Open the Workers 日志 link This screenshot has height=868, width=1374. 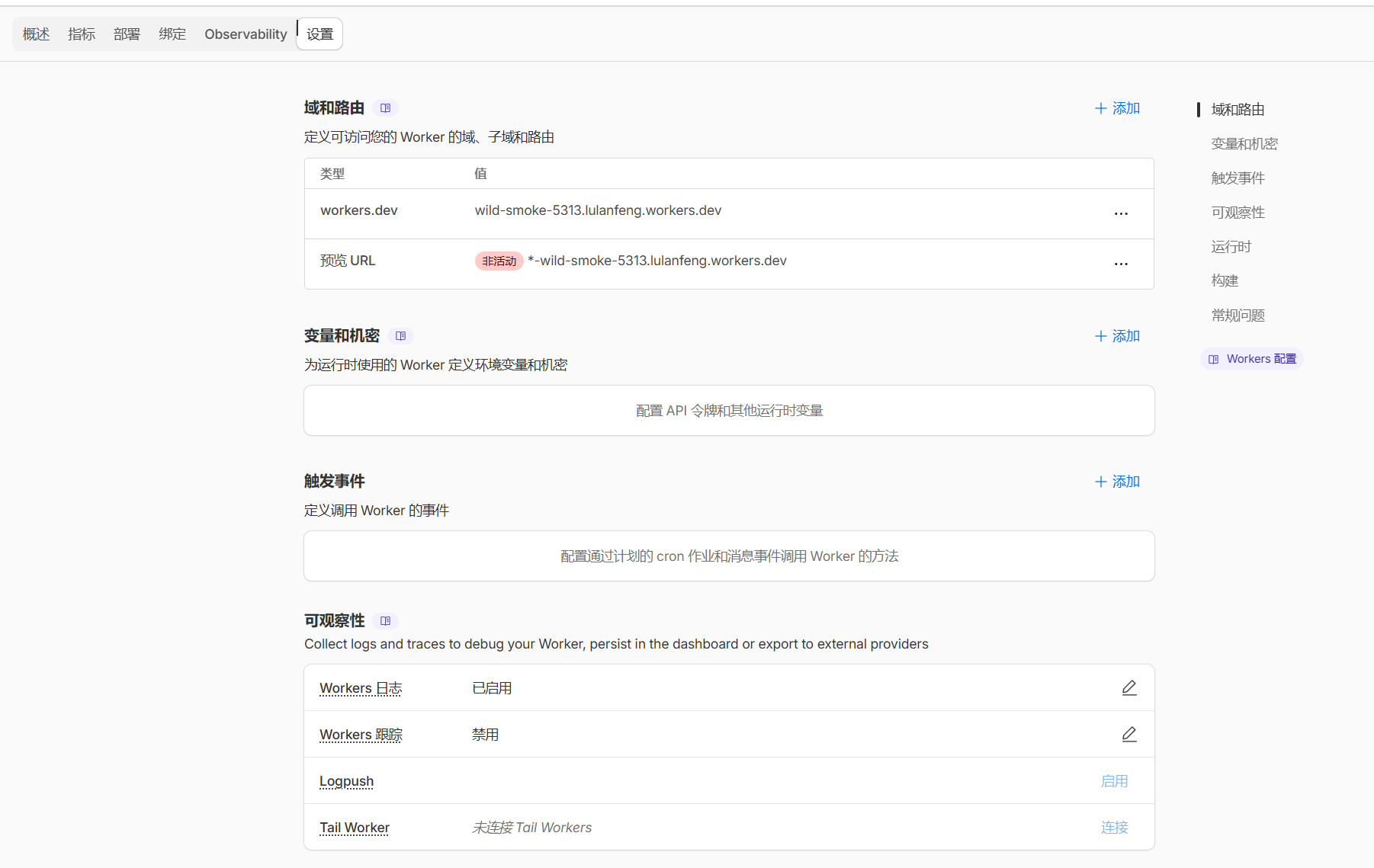coord(360,687)
